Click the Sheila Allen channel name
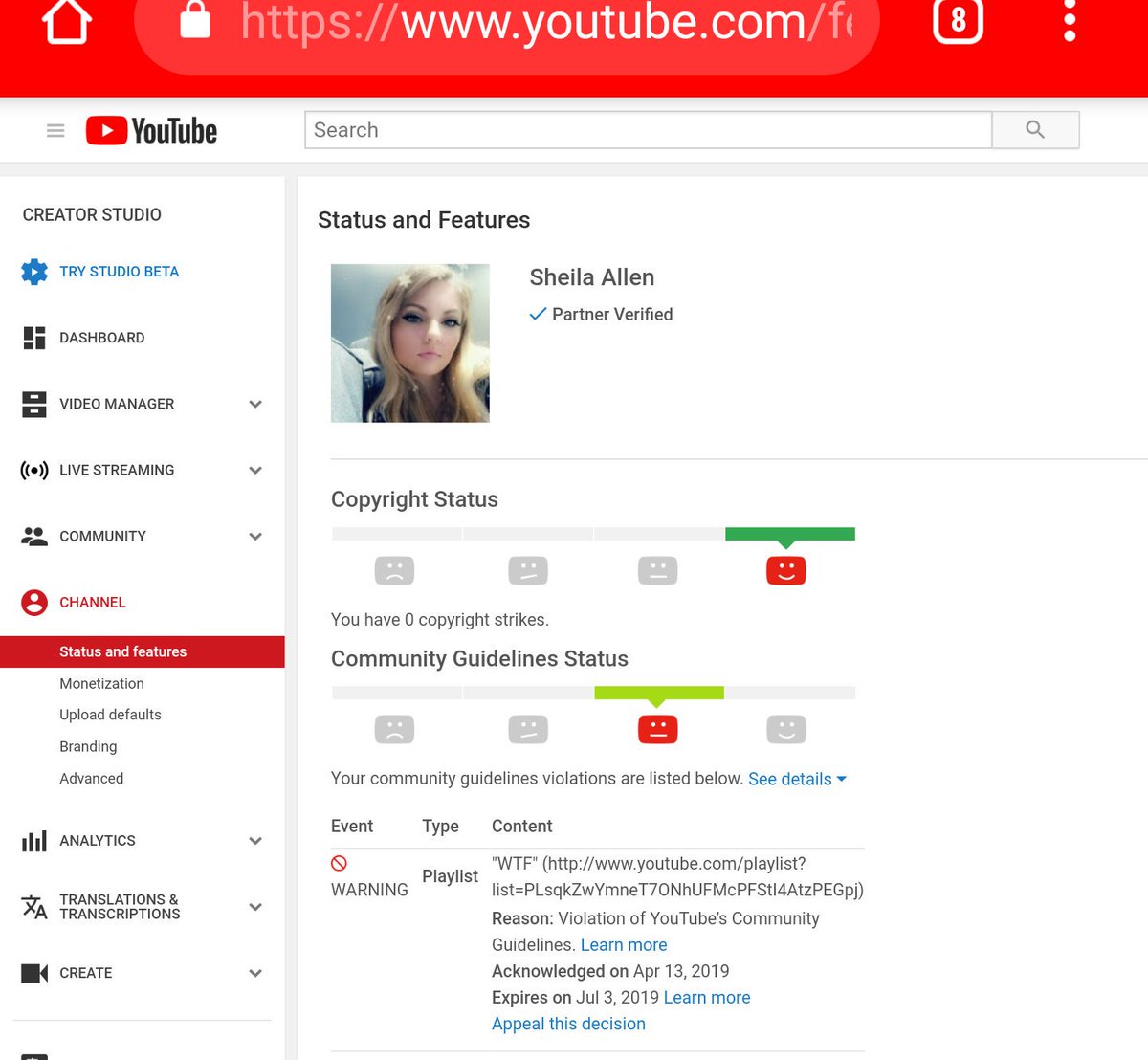Image resolution: width=1148 pixels, height=1060 pixels. click(592, 277)
